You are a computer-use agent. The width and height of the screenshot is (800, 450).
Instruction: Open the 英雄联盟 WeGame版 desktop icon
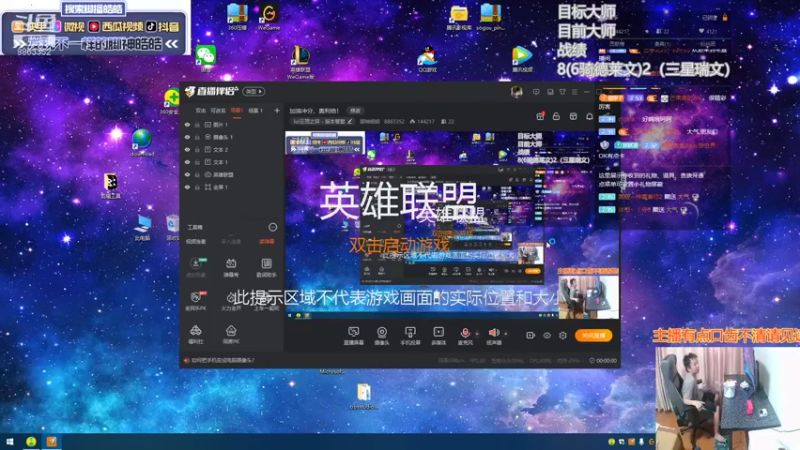click(301, 62)
